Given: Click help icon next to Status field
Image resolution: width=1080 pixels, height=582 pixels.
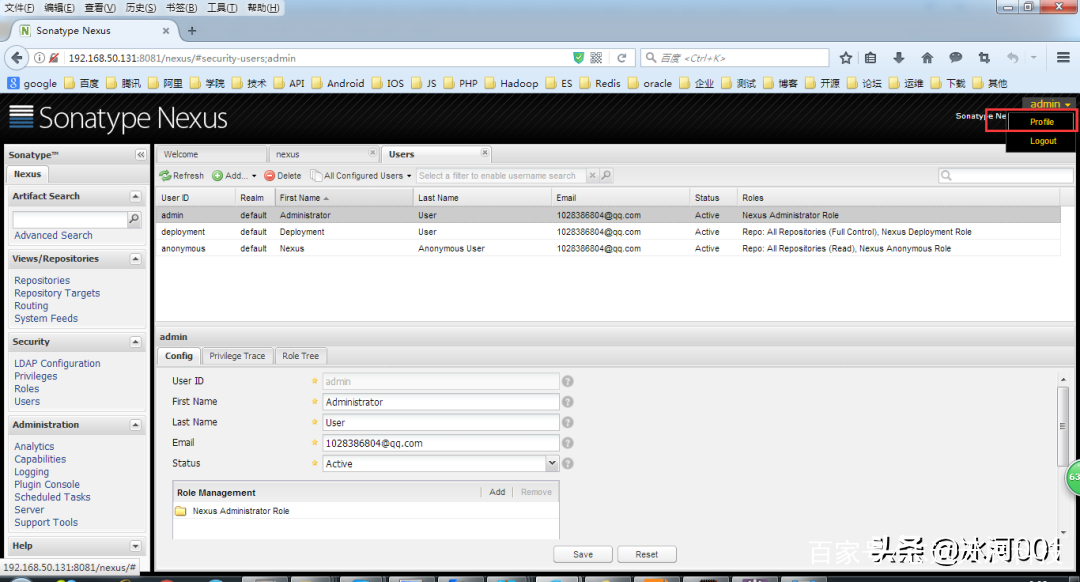Looking at the screenshot, I should coord(568,464).
